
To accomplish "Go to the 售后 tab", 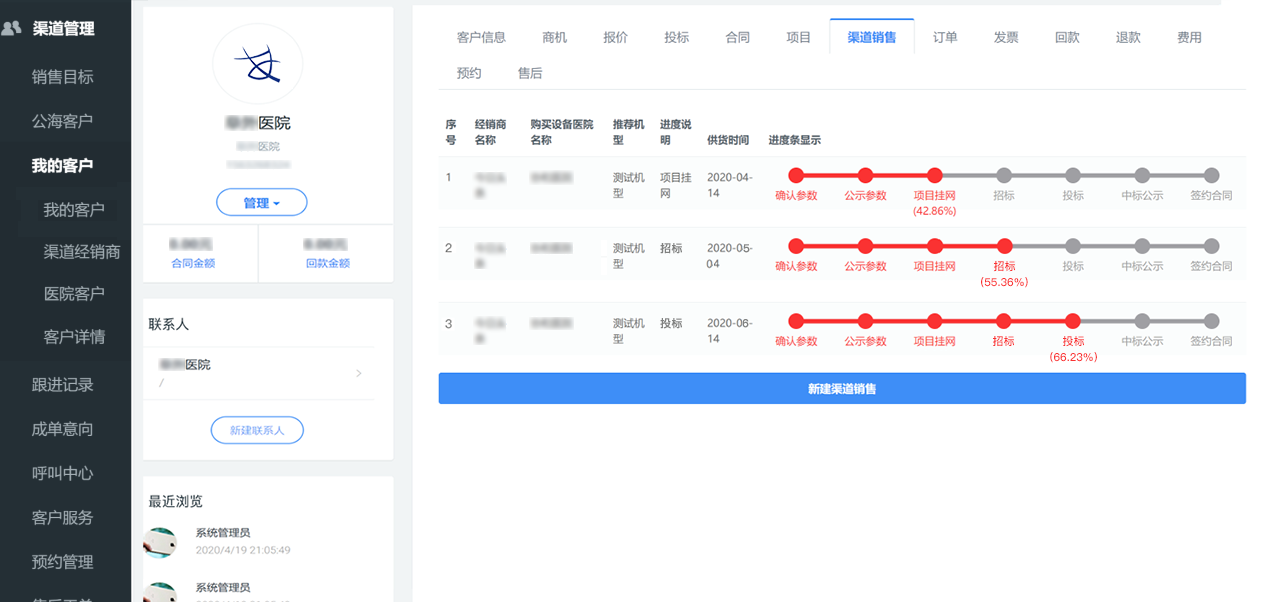I will tap(530, 73).
